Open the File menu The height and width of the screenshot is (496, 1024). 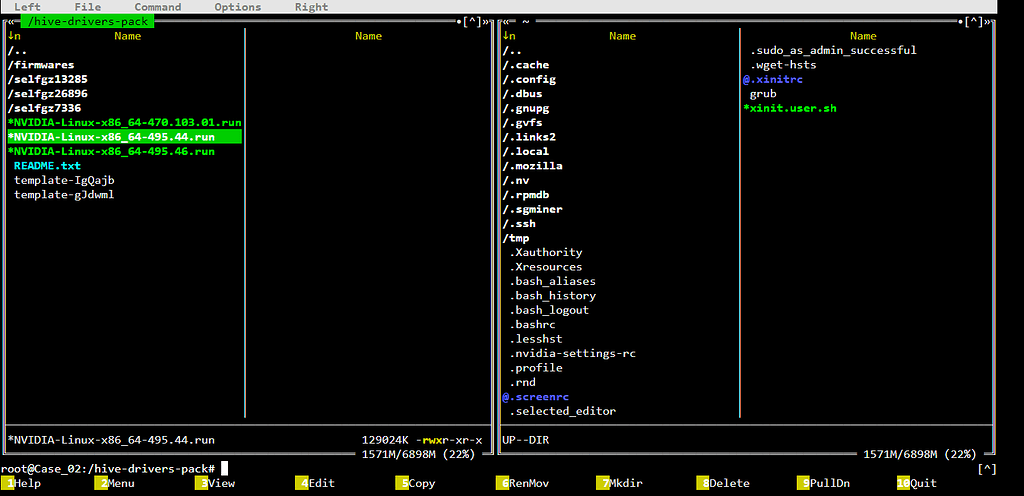click(x=87, y=7)
